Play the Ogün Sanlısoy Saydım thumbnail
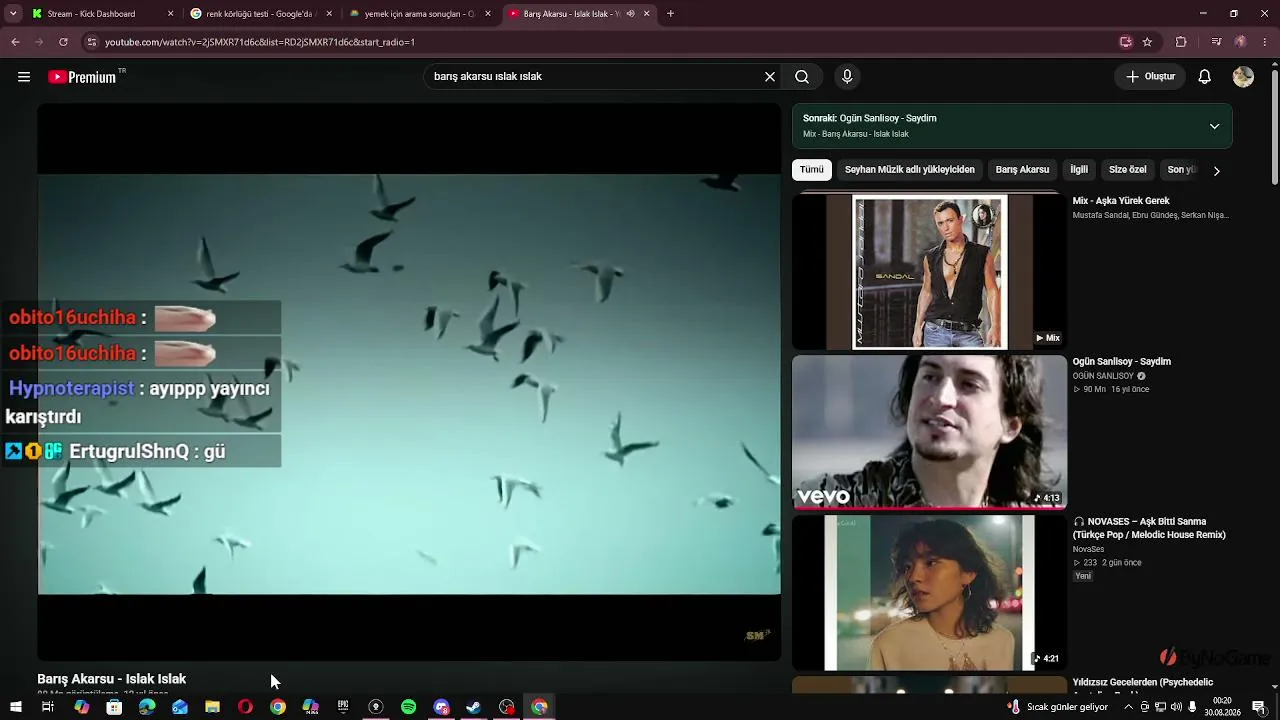The width and height of the screenshot is (1280, 720). click(x=929, y=432)
